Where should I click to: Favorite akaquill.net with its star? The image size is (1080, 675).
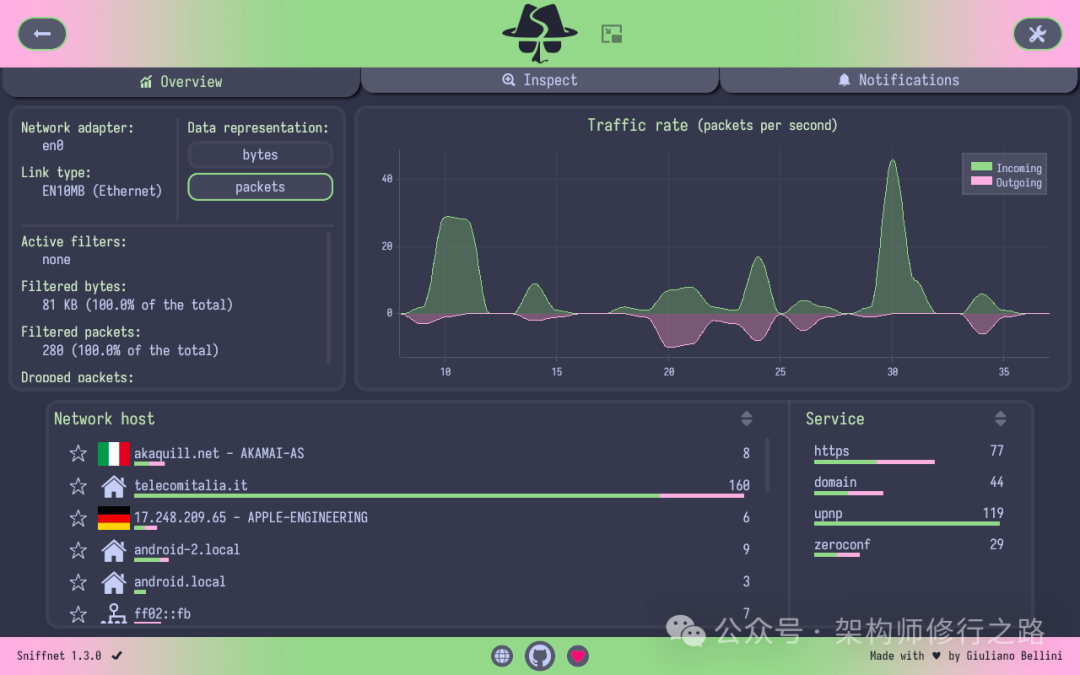pos(78,454)
